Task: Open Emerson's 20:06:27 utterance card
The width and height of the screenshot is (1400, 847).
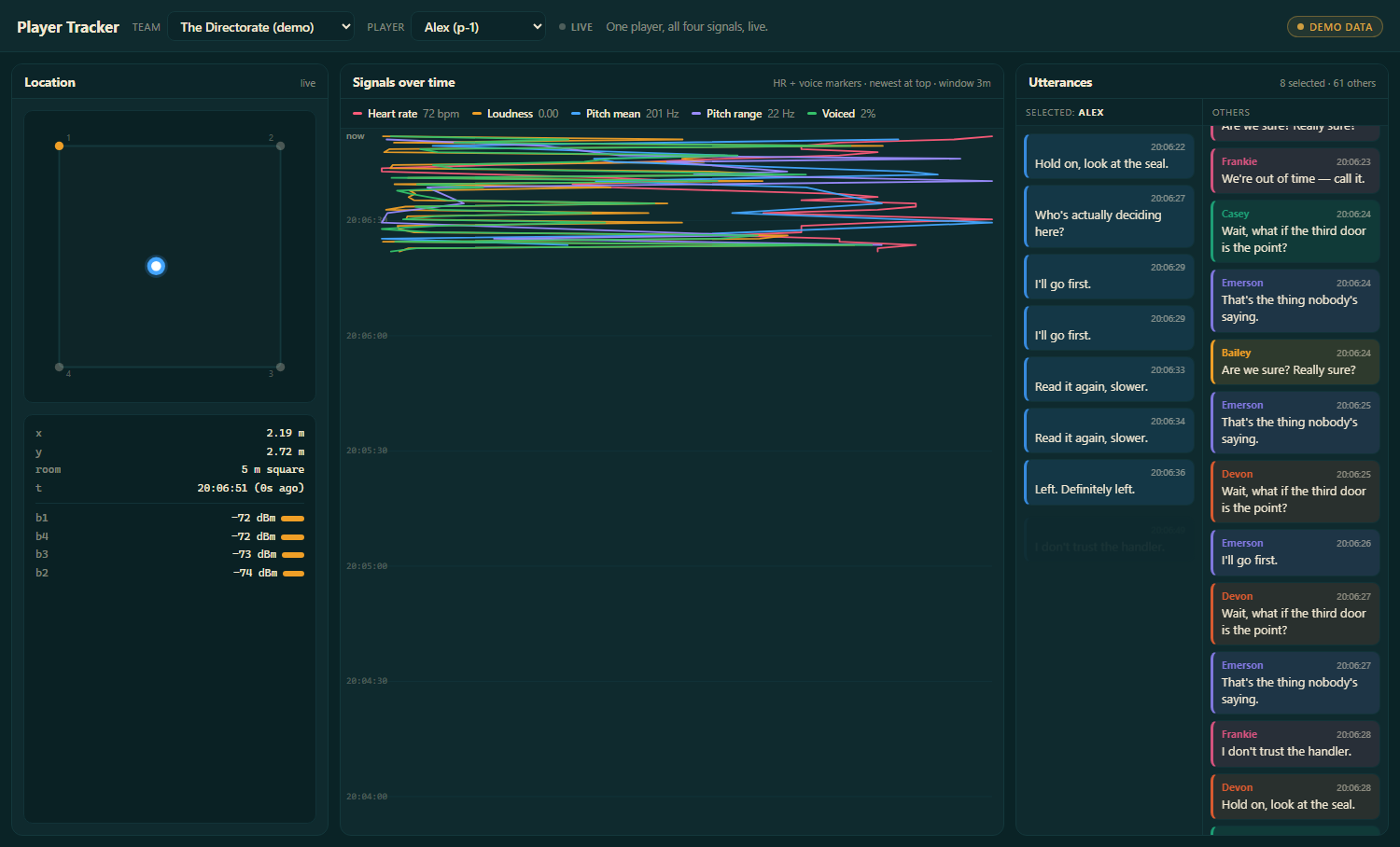Action: click(x=1295, y=683)
